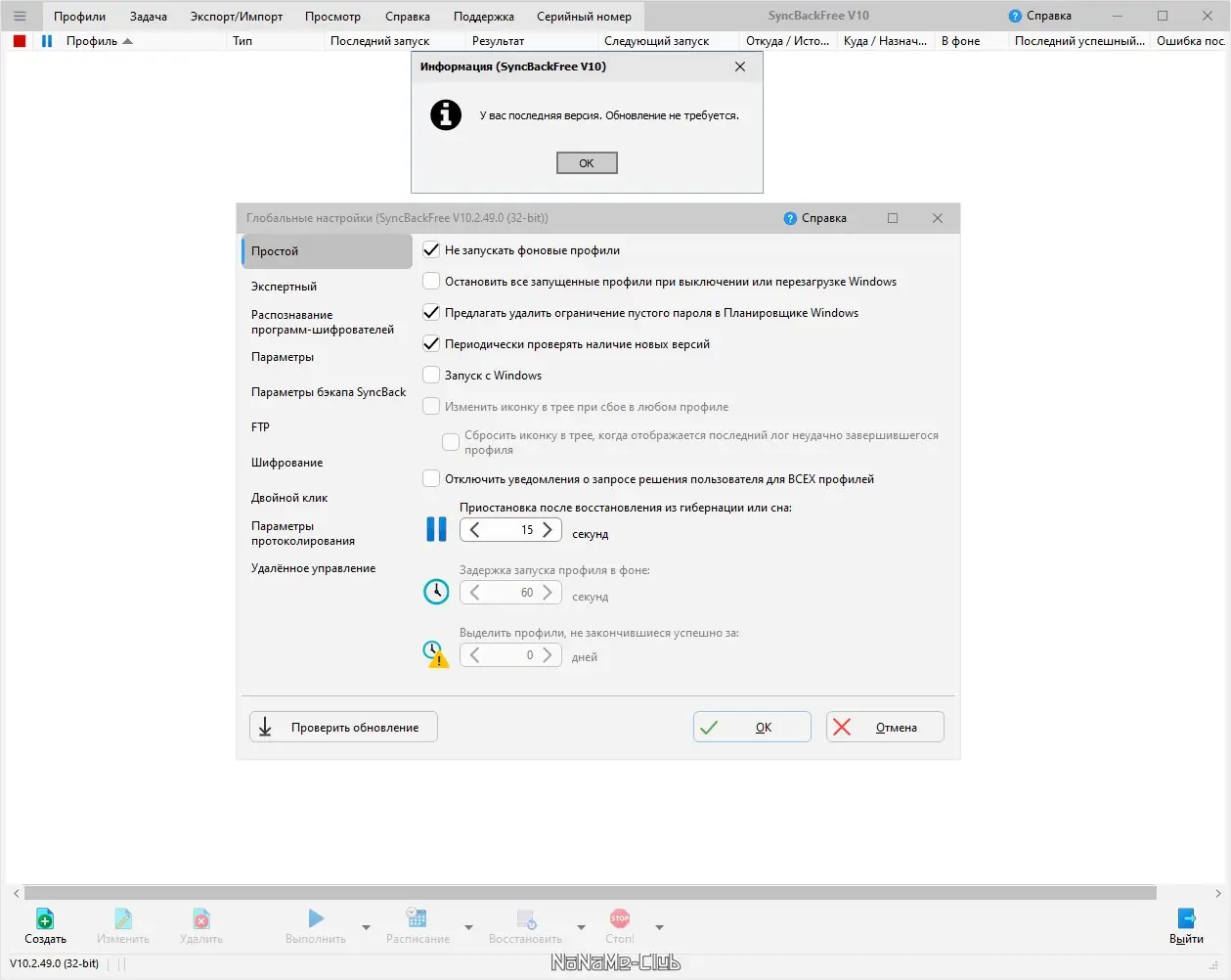Increase the days value stepper
This screenshot has height=980, width=1231.
548,655
